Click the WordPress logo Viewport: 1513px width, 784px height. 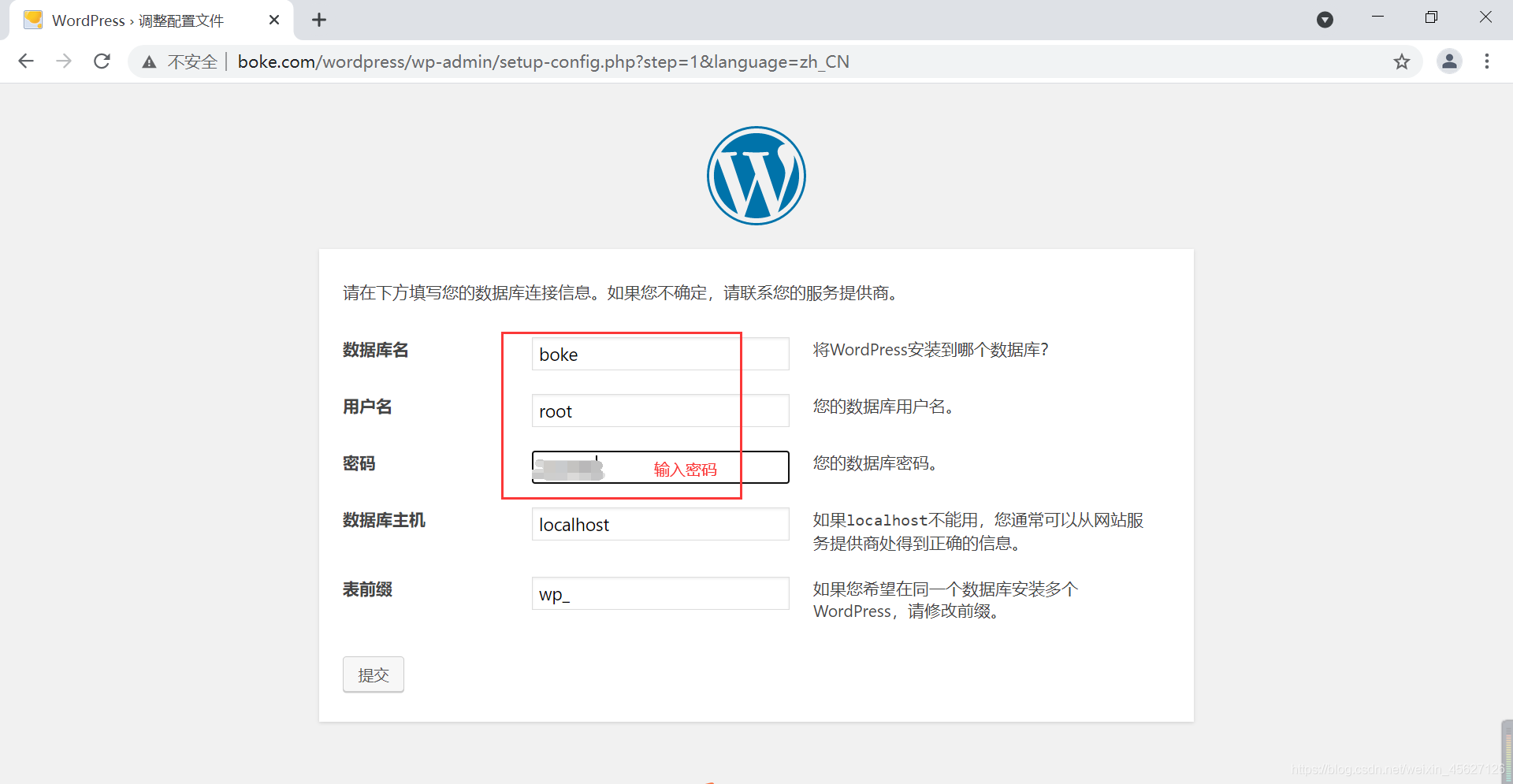pyautogui.click(x=756, y=176)
